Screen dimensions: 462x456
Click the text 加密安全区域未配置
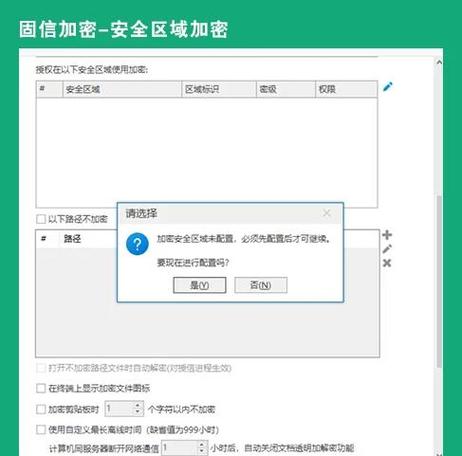click(195, 239)
